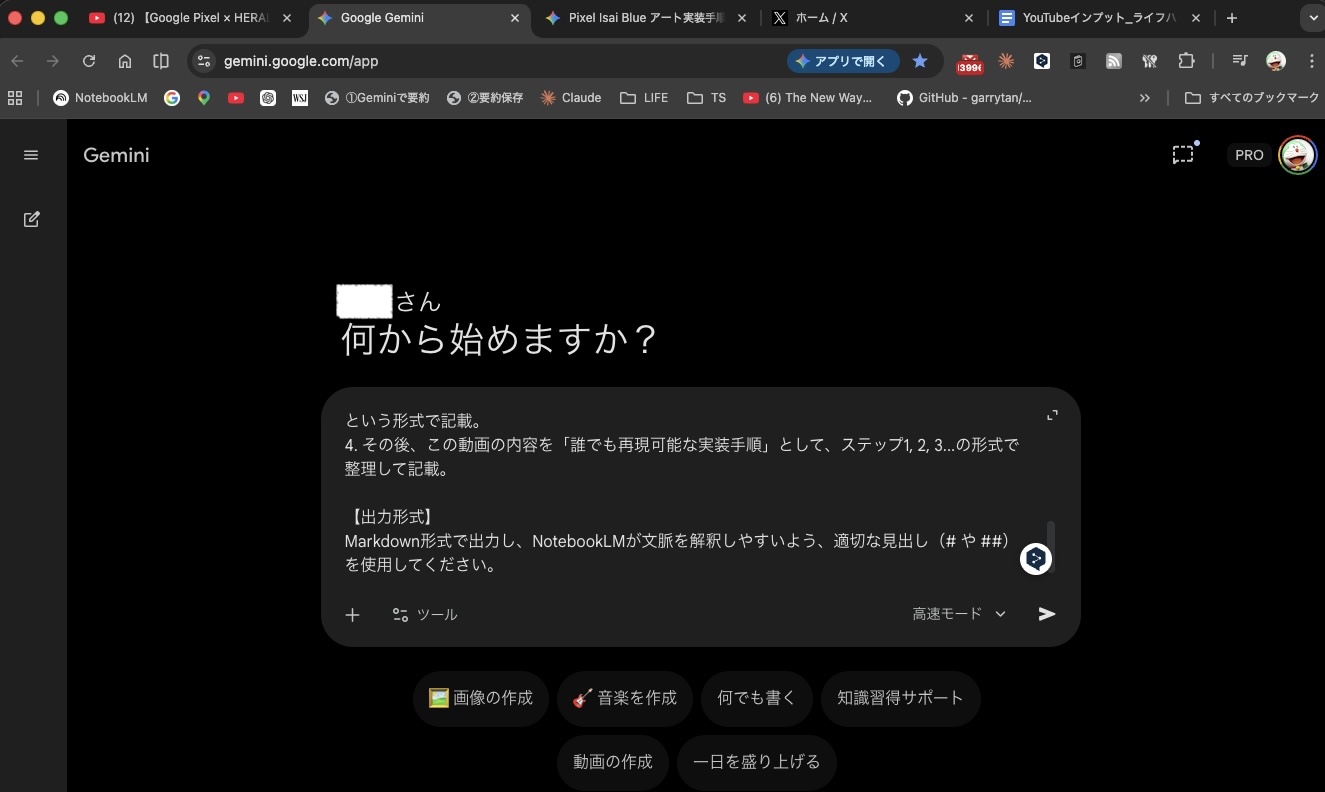Click the blue chat extension icon over the prompt box
1325x792 pixels.
(1035, 559)
